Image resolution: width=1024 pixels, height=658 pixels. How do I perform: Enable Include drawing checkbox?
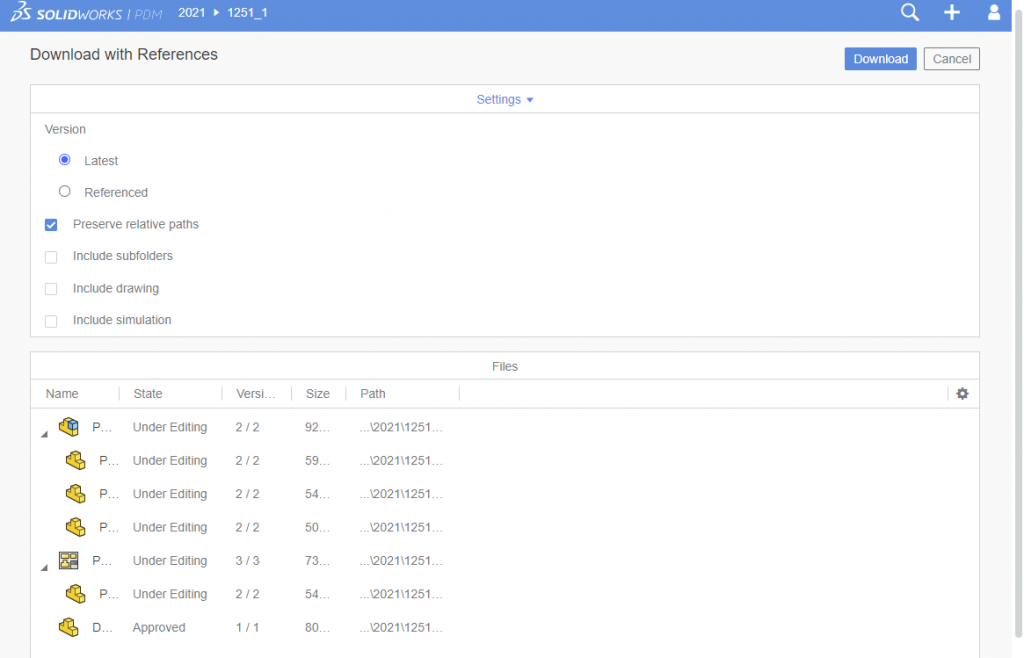point(51,289)
